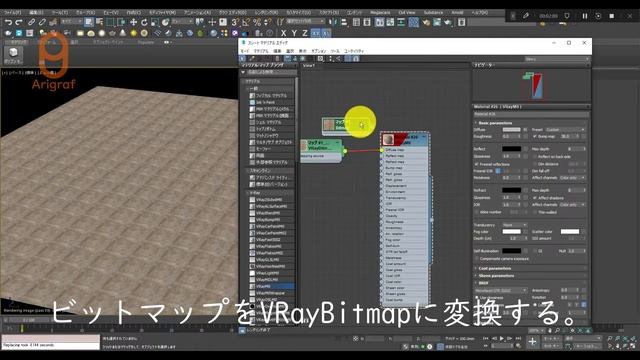Toggle Reflect on back side checkbox
This screenshot has height=360, width=640.
(x=535, y=156)
